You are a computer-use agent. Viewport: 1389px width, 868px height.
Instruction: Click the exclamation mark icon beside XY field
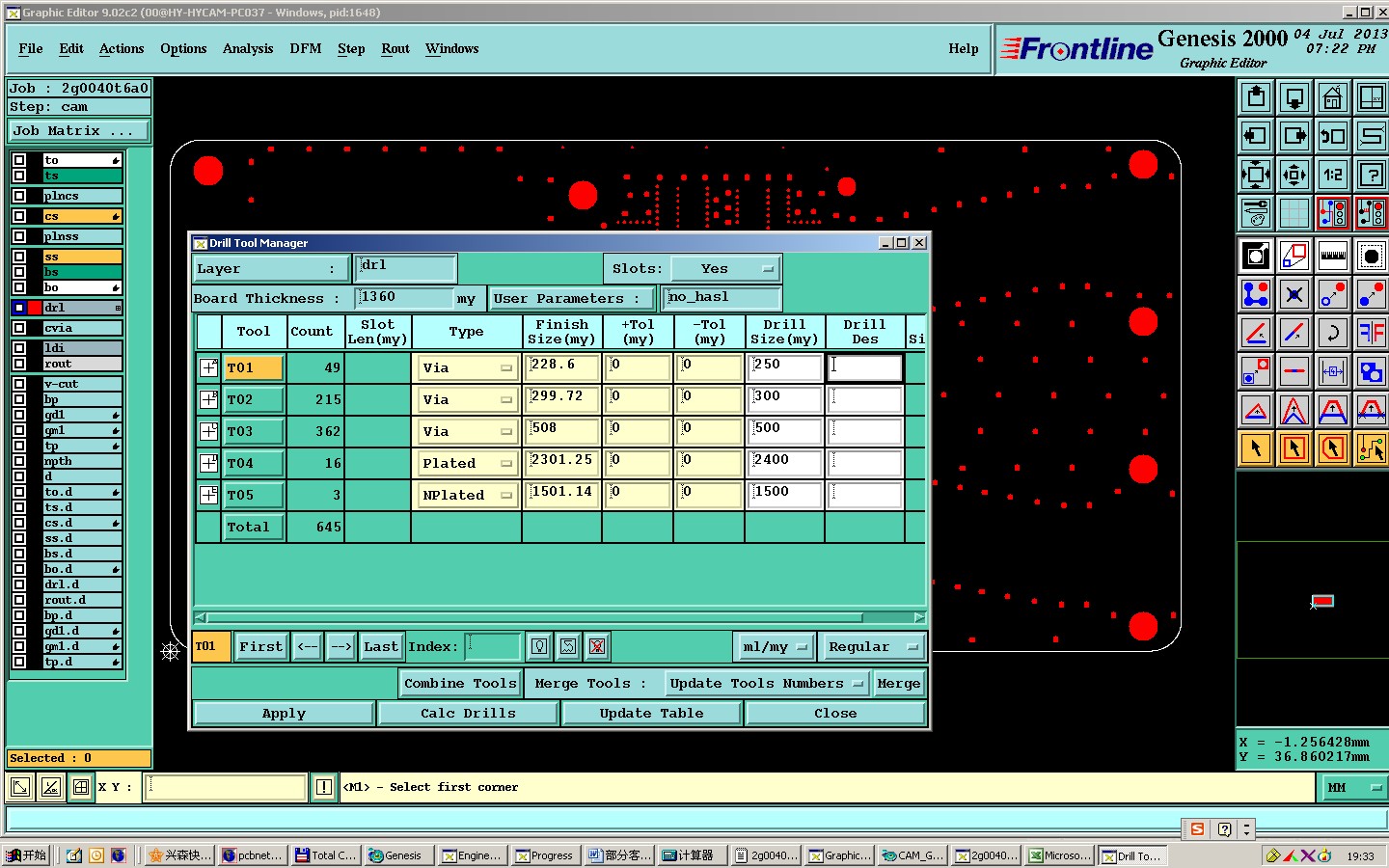click(324, 787)
